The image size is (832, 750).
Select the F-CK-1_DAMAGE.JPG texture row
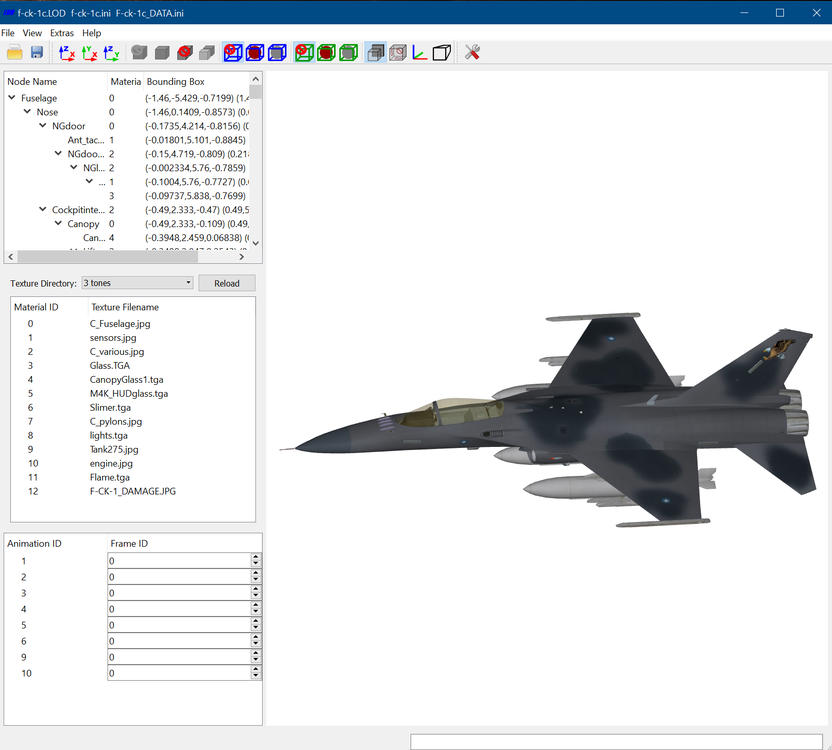pos(133,492)
